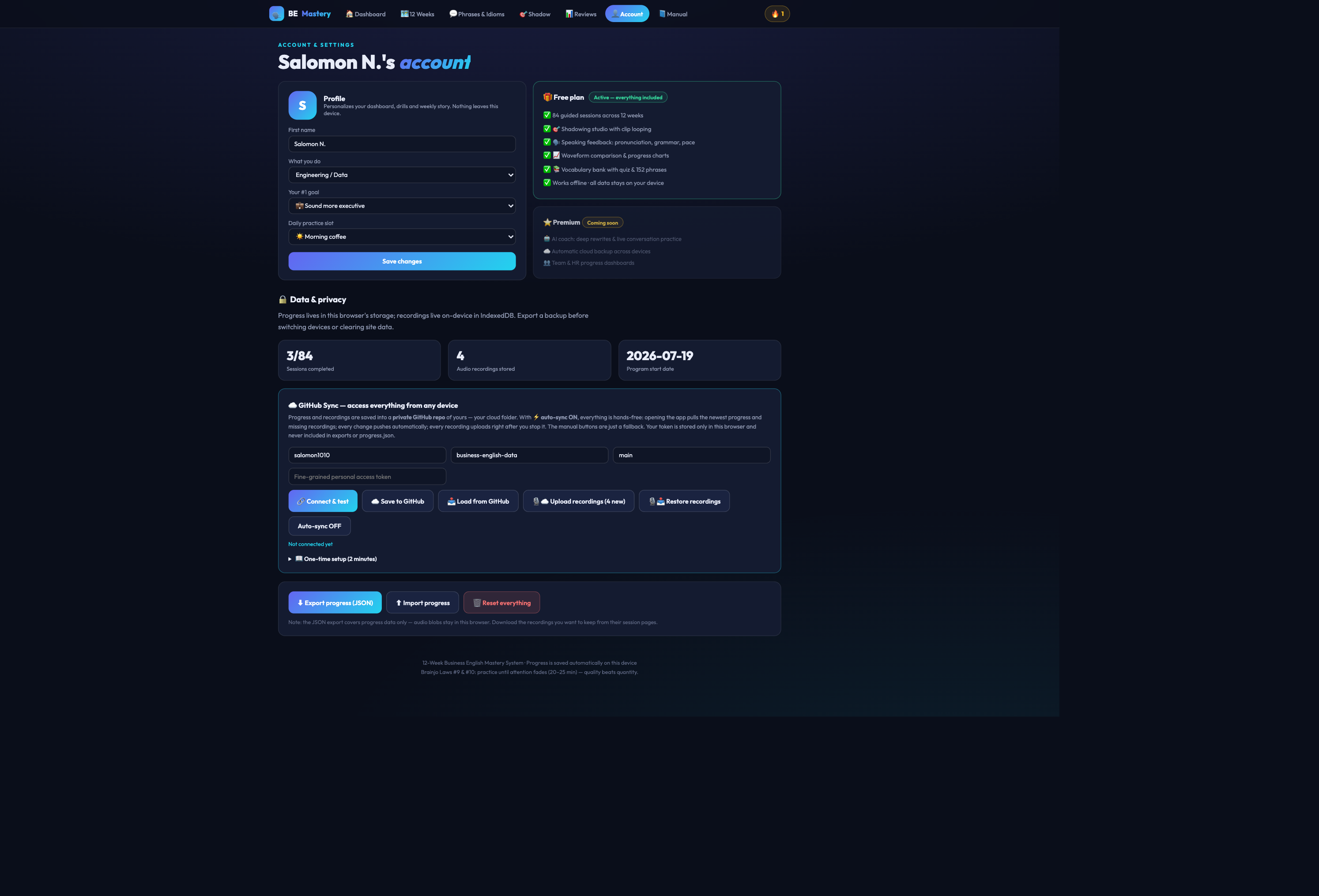This screenshot has width=1319, height=896.
Task: Click the 4 audio recordings stored card
Action: pyautogui.click(x=530, y=360)
